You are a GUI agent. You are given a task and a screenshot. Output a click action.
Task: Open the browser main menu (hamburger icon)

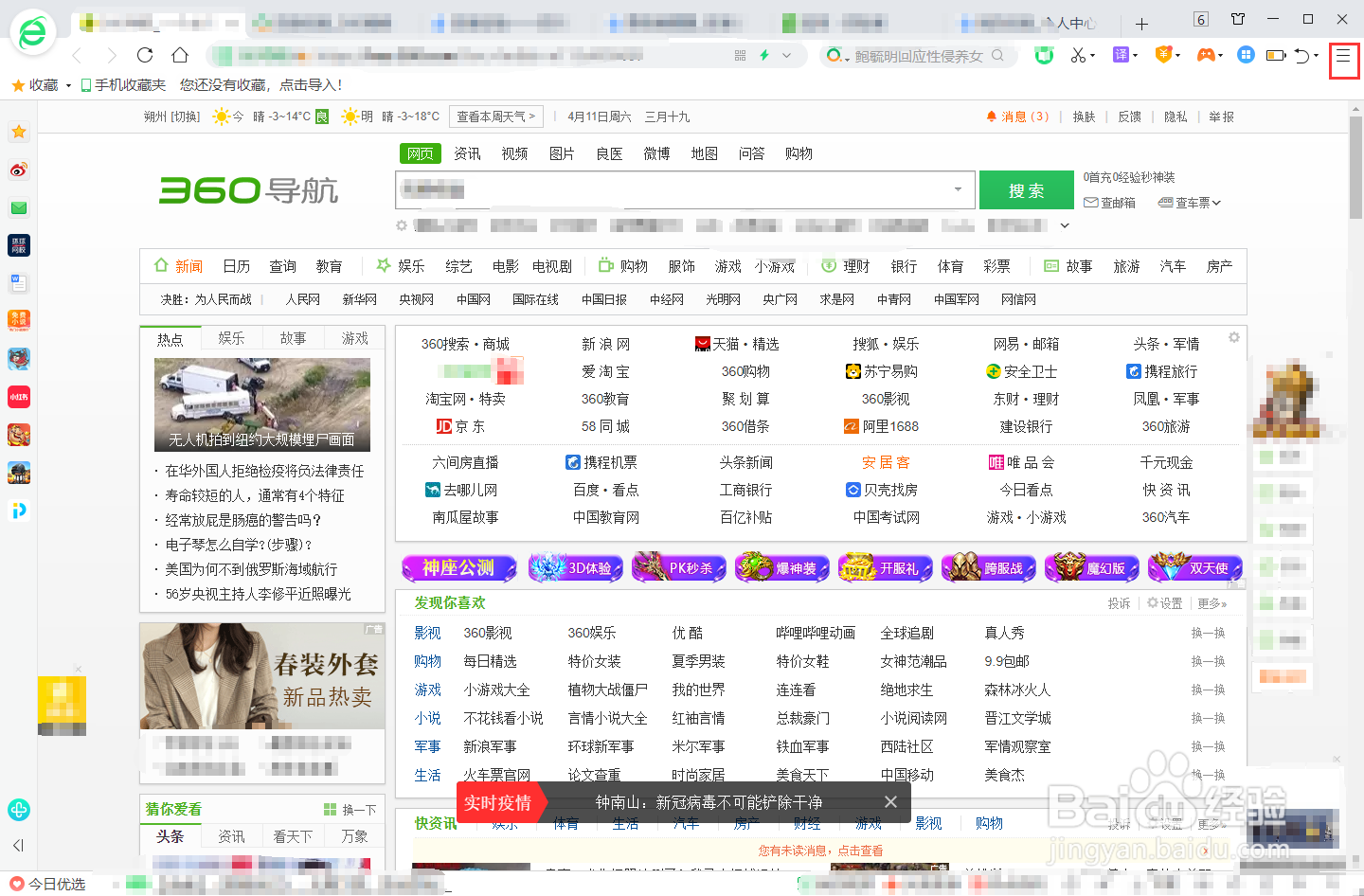1343,56
